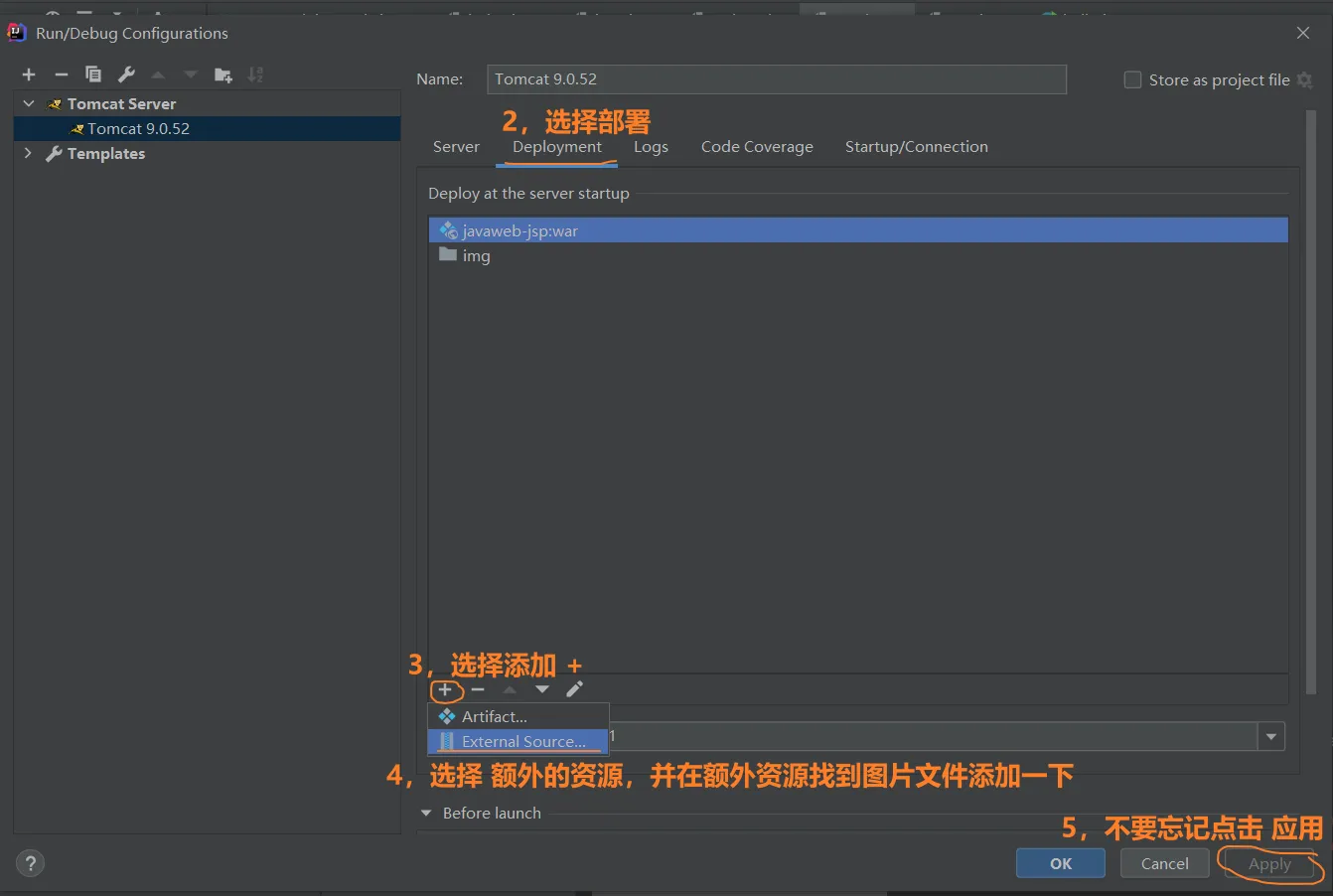Screen dimensions: 1333x896
Task: Collapse the Tomcat Server tree node
Action: click(x=29, y=103)
